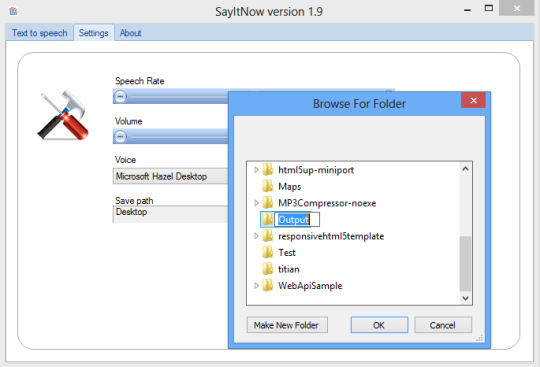Click the folder list scrollbar thumb
The image size is (540, 367).
pyautogui.click(x=466, y=264)
